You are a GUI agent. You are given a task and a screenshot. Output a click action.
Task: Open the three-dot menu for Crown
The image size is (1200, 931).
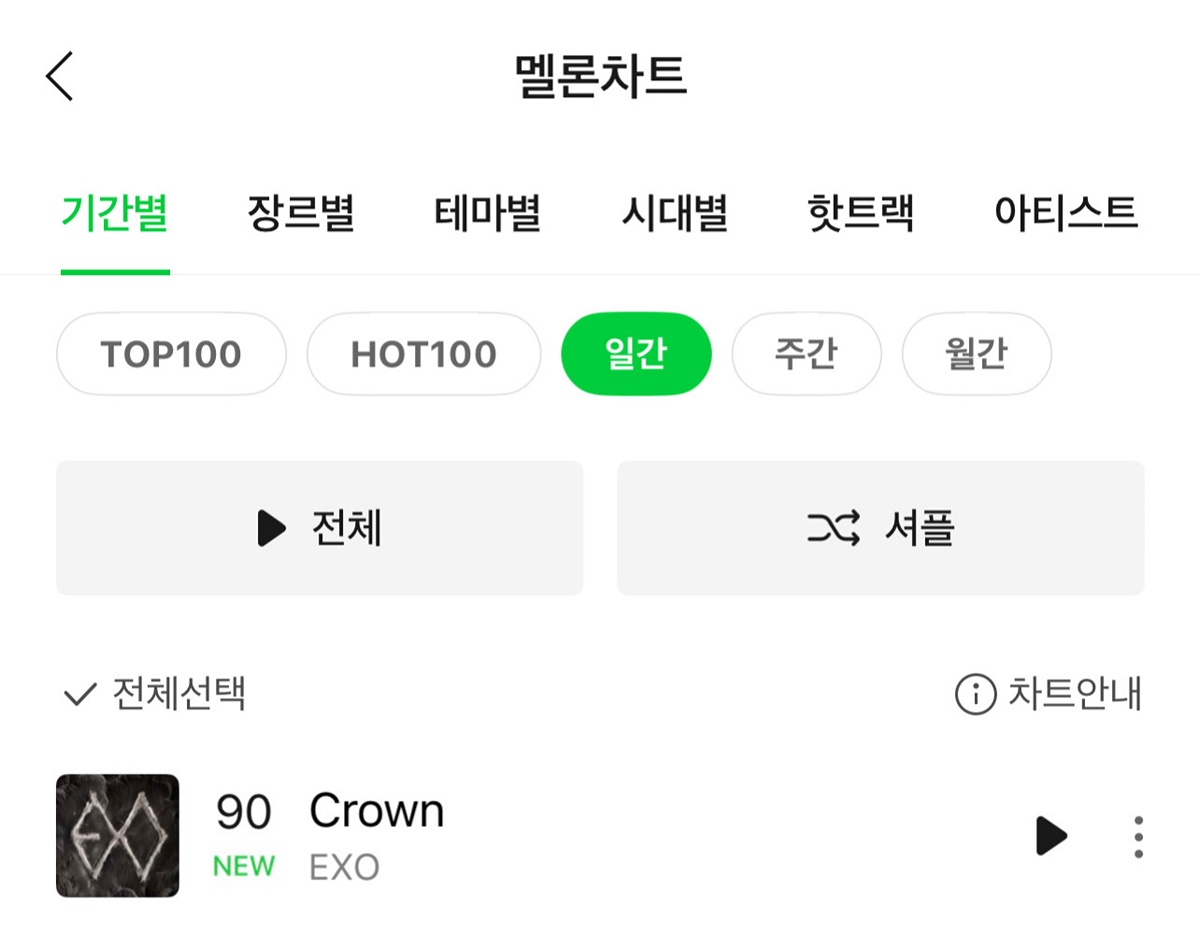point(1138,836)
